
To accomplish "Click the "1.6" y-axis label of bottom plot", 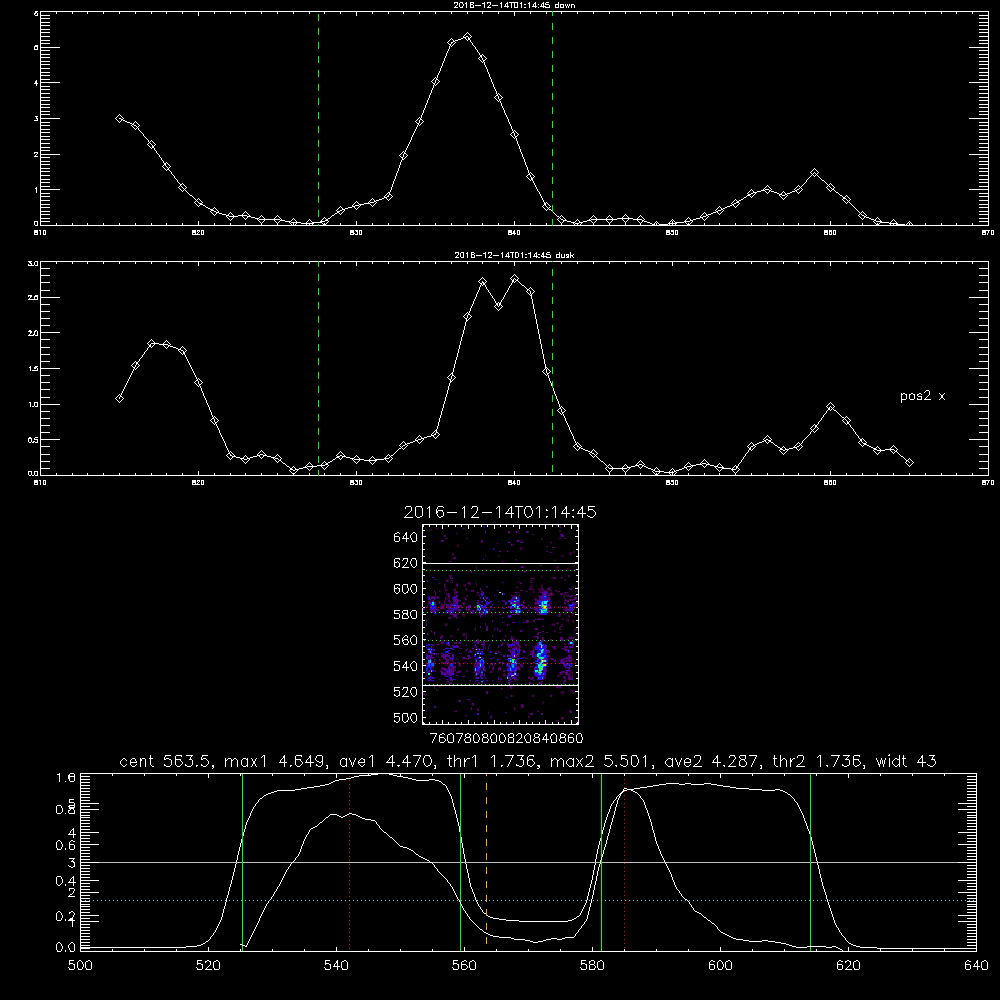I will 66,778.
